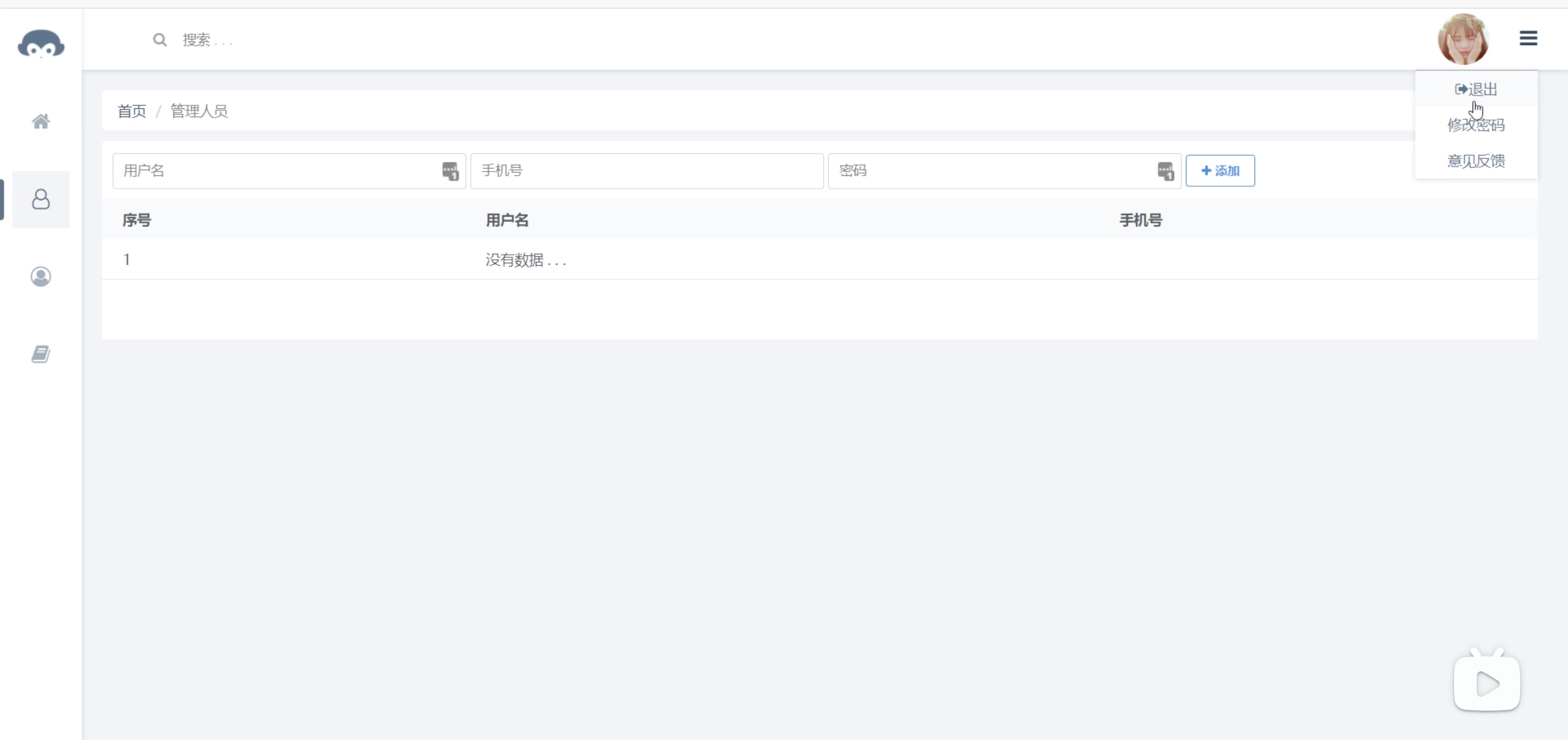Open the home icon in sidebar
This screenshot has height=740, width=1568.
click(41, 121)
